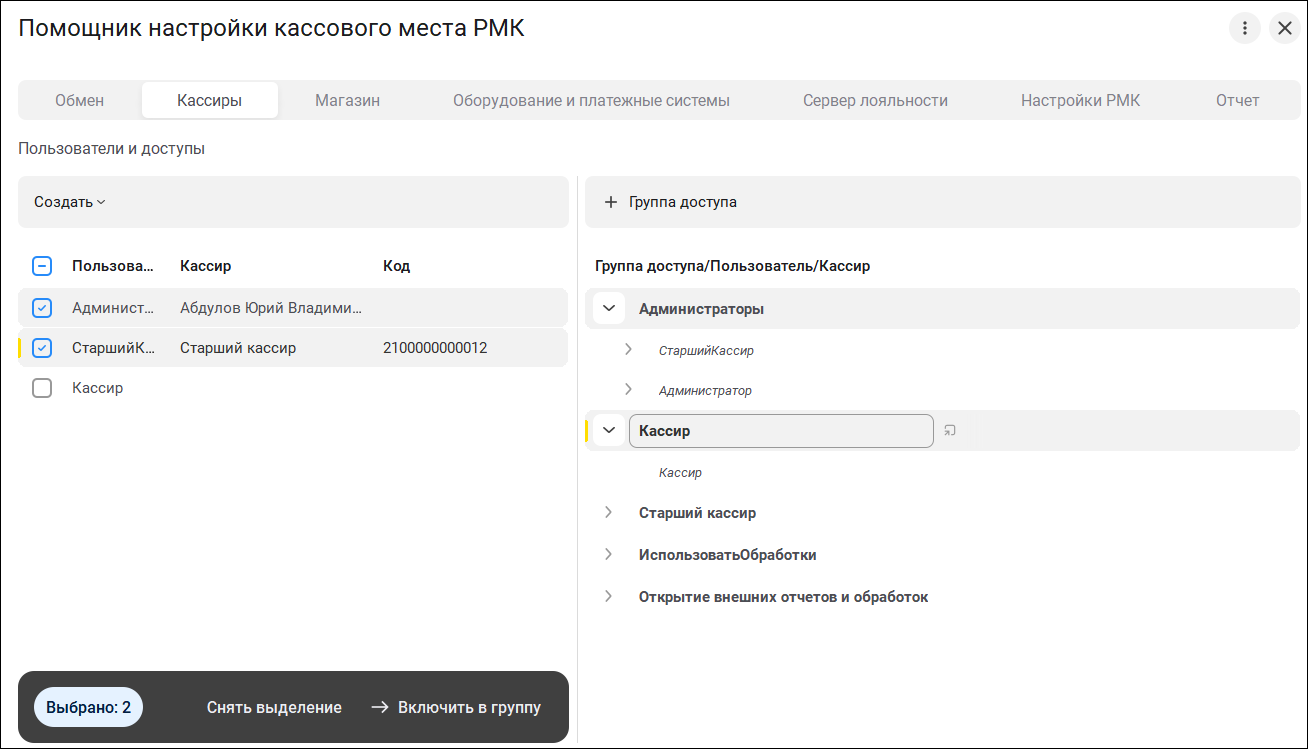The width and height of the screenshot is (1308, 749).
Task: Open the Создать dropdown menu
Action: coord(69,202)
